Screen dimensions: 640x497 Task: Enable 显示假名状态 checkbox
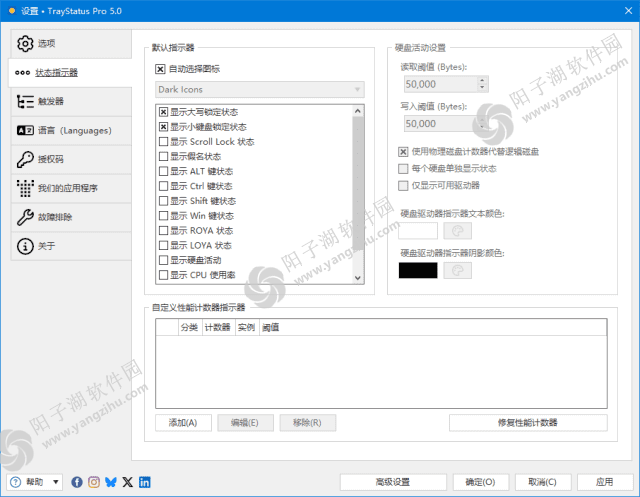click(163, 156)
